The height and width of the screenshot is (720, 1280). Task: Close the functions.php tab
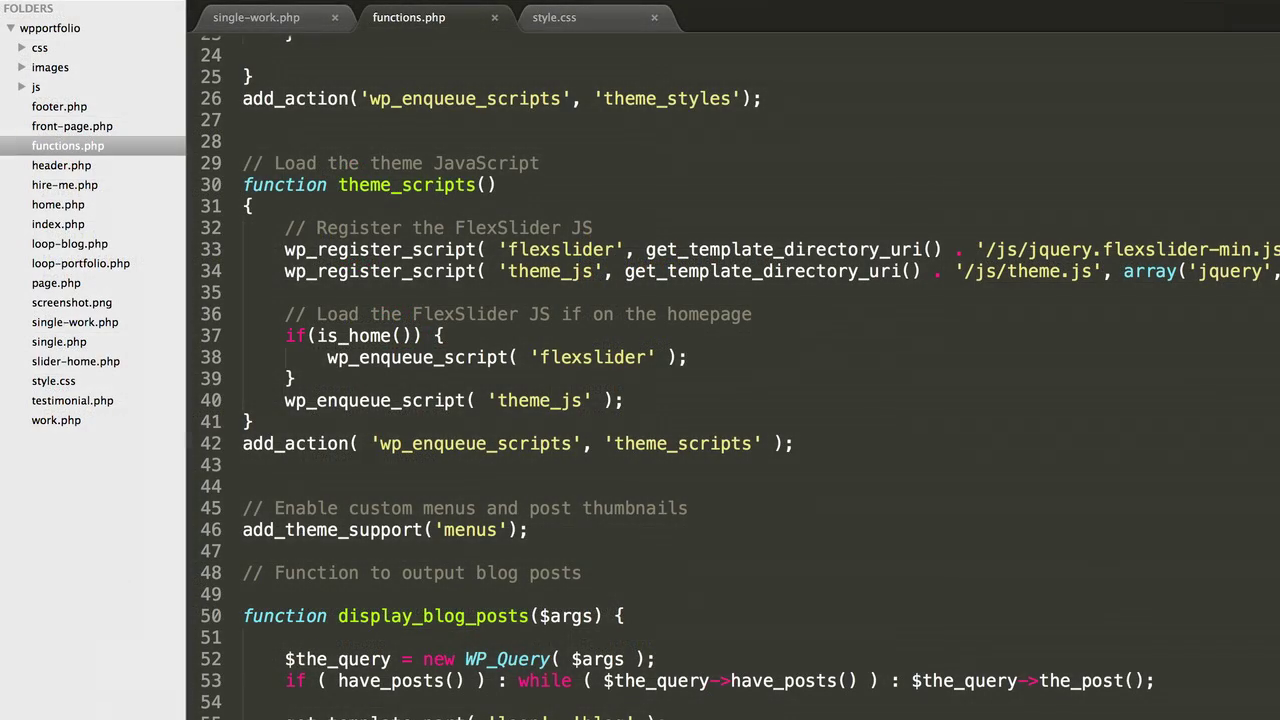(x=494, y=17)
